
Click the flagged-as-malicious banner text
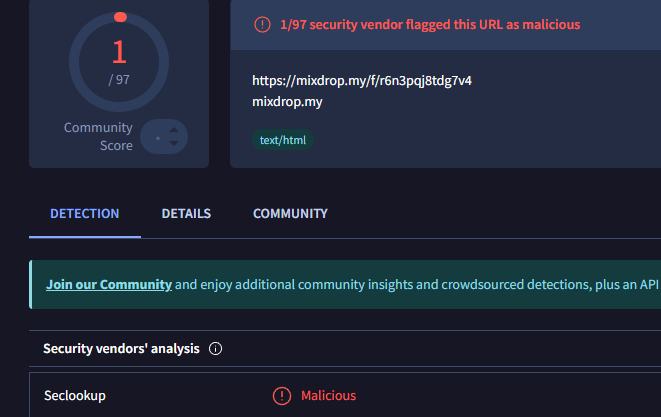(431, 24)
